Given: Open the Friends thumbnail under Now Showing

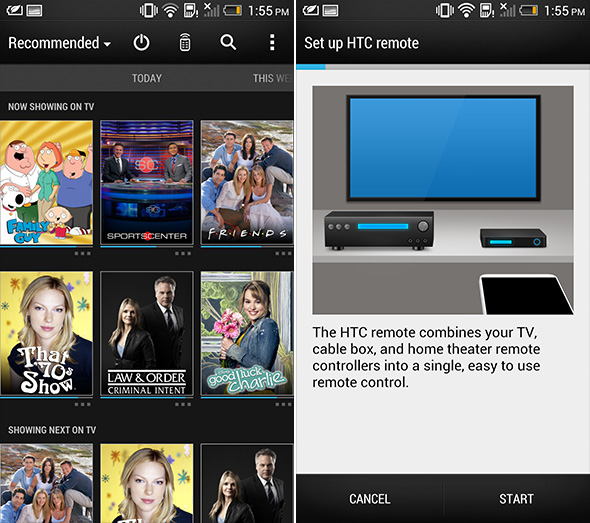Looking at the screenshot, I should [x=247, y=183].
